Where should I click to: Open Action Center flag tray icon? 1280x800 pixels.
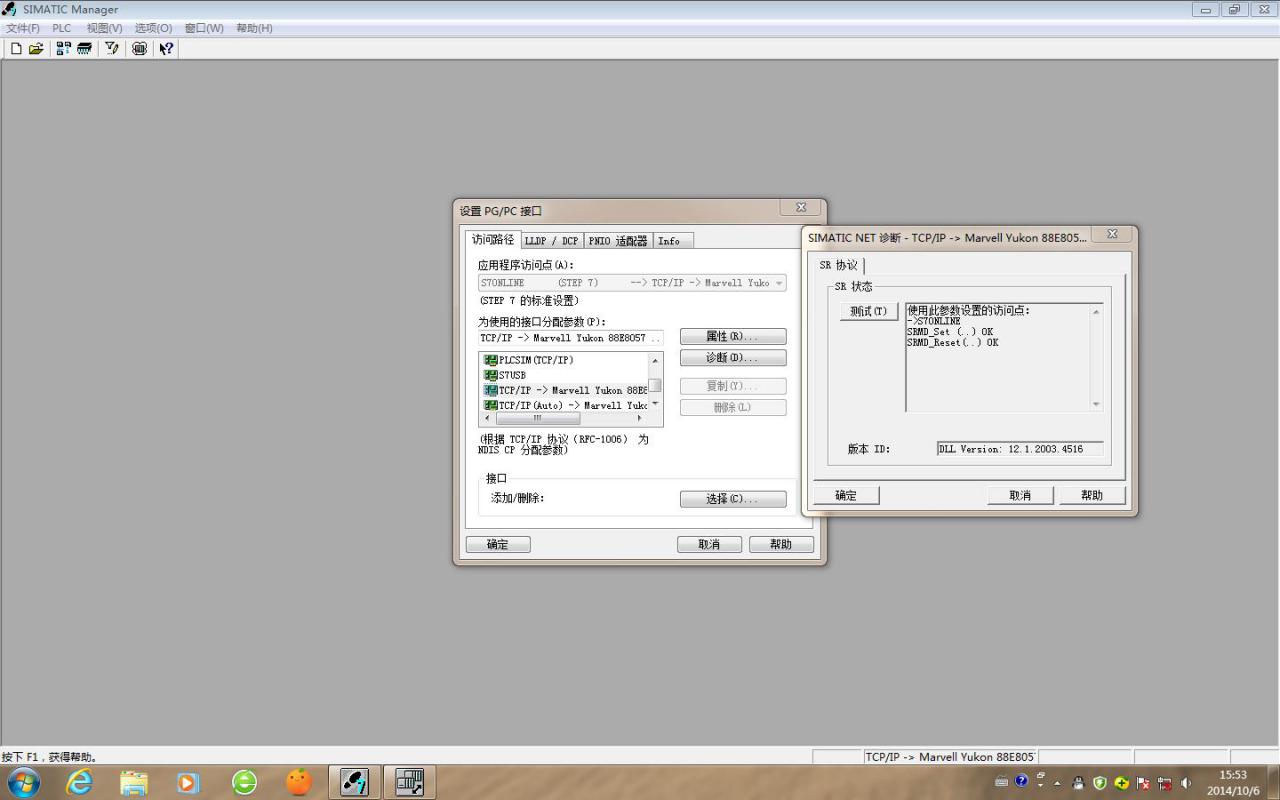click(1143, 783)
